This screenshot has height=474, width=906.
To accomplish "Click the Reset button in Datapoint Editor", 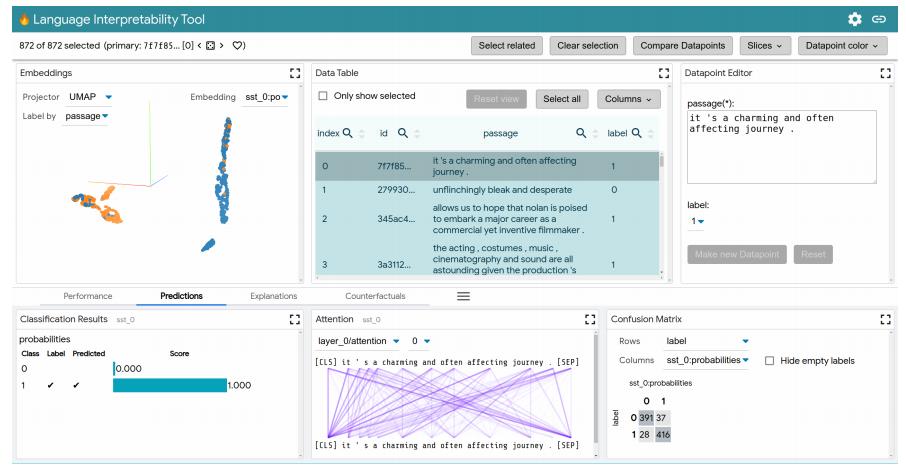I will tap(813, 254).
